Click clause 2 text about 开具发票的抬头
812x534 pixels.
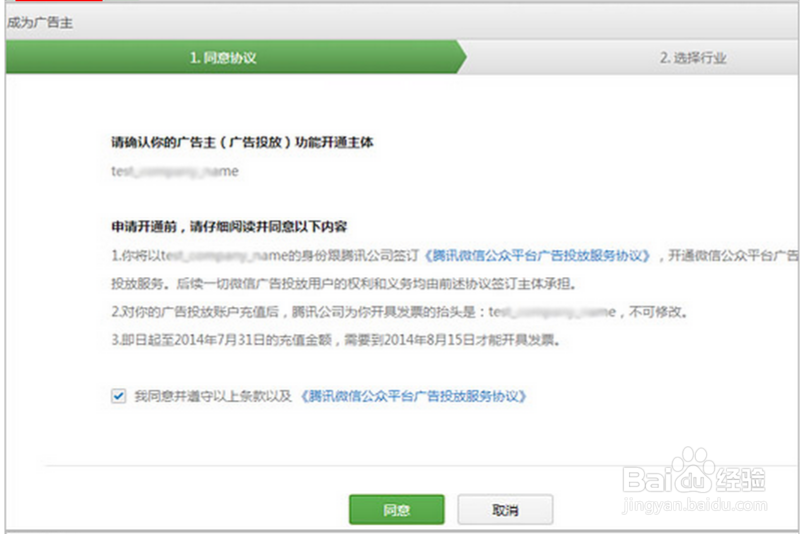[399, 312]
